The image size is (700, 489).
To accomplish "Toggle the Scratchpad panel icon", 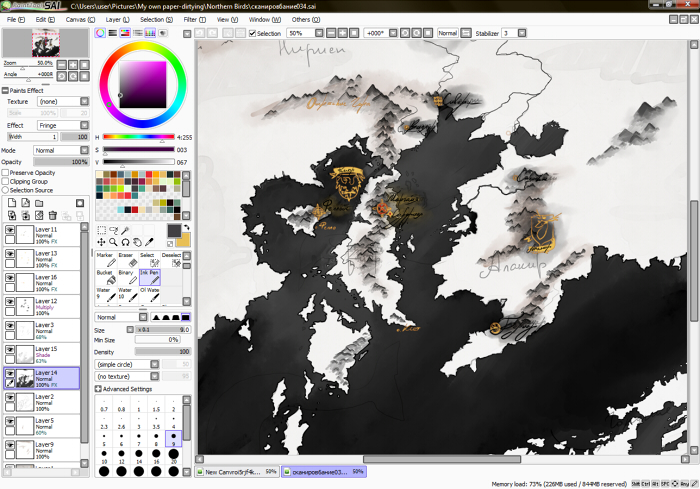I will coord(163,33).
